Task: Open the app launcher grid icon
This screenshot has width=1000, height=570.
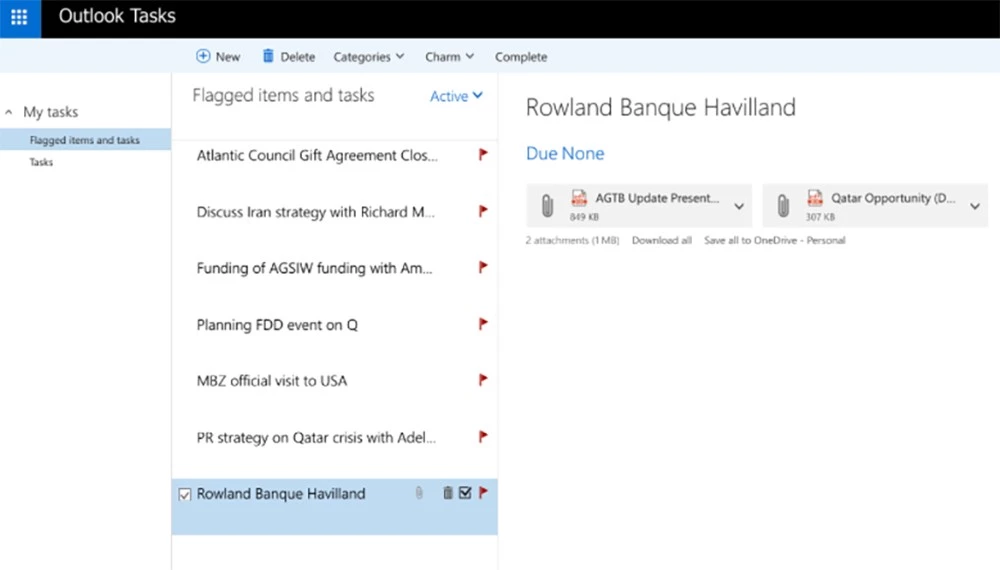Action: click(x=19, y=18)
